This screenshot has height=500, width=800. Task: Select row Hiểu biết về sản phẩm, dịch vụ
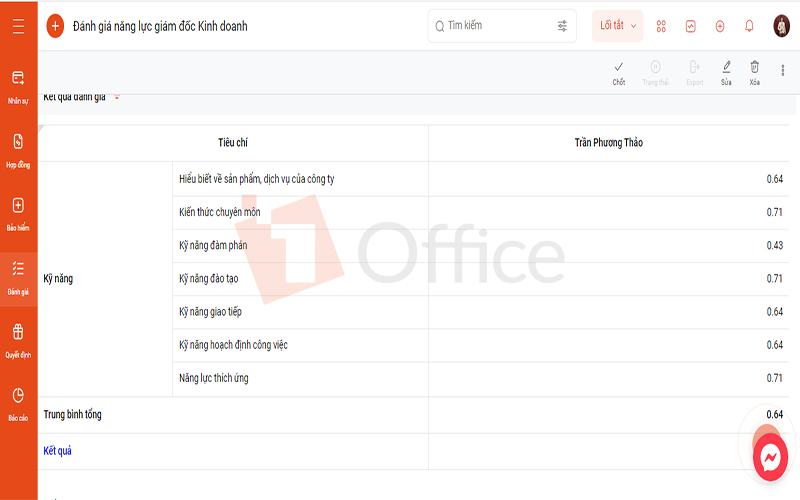click(481, 179)
